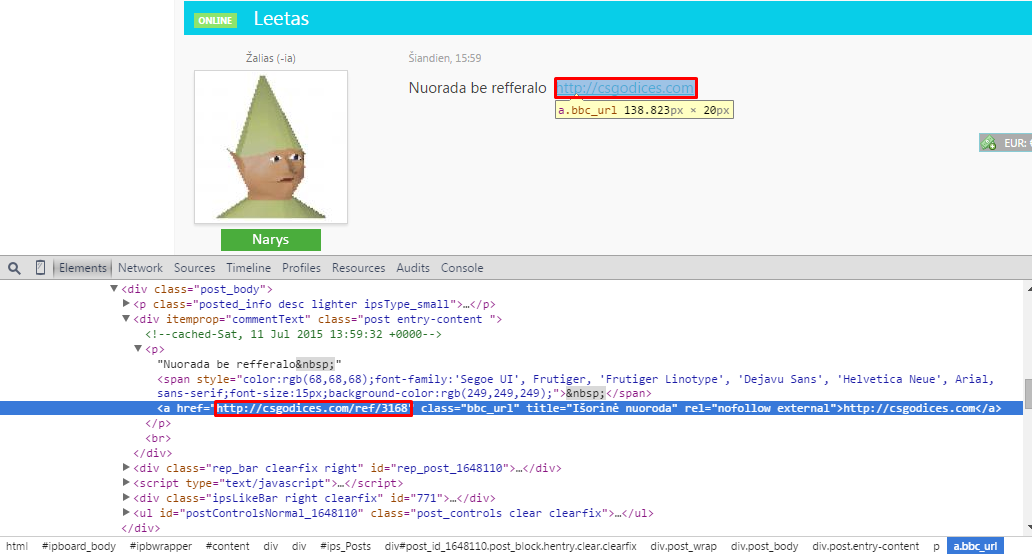Image resolution: width=1032 pixels, height=554 pixels.
Task: Select a.bbc_url in the breadcrumb bar
Action: [x=975, y=546]
